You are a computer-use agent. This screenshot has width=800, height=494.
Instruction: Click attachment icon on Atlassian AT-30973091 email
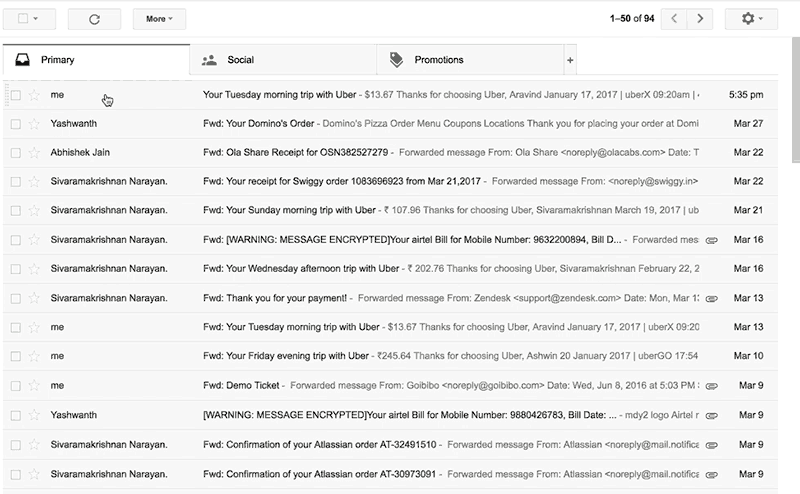pos(712,475)
